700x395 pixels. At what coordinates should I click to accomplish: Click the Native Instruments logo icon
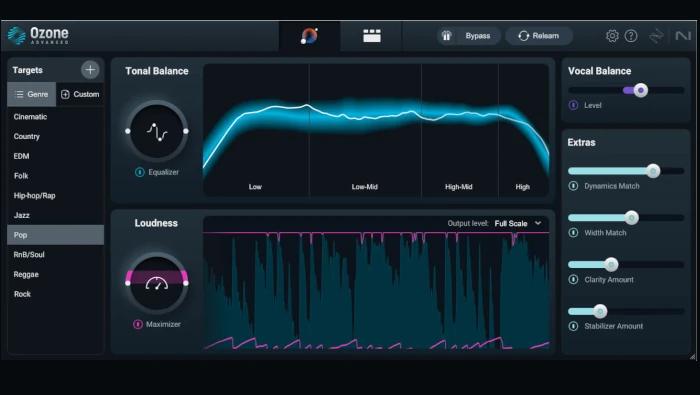(683, 36)
